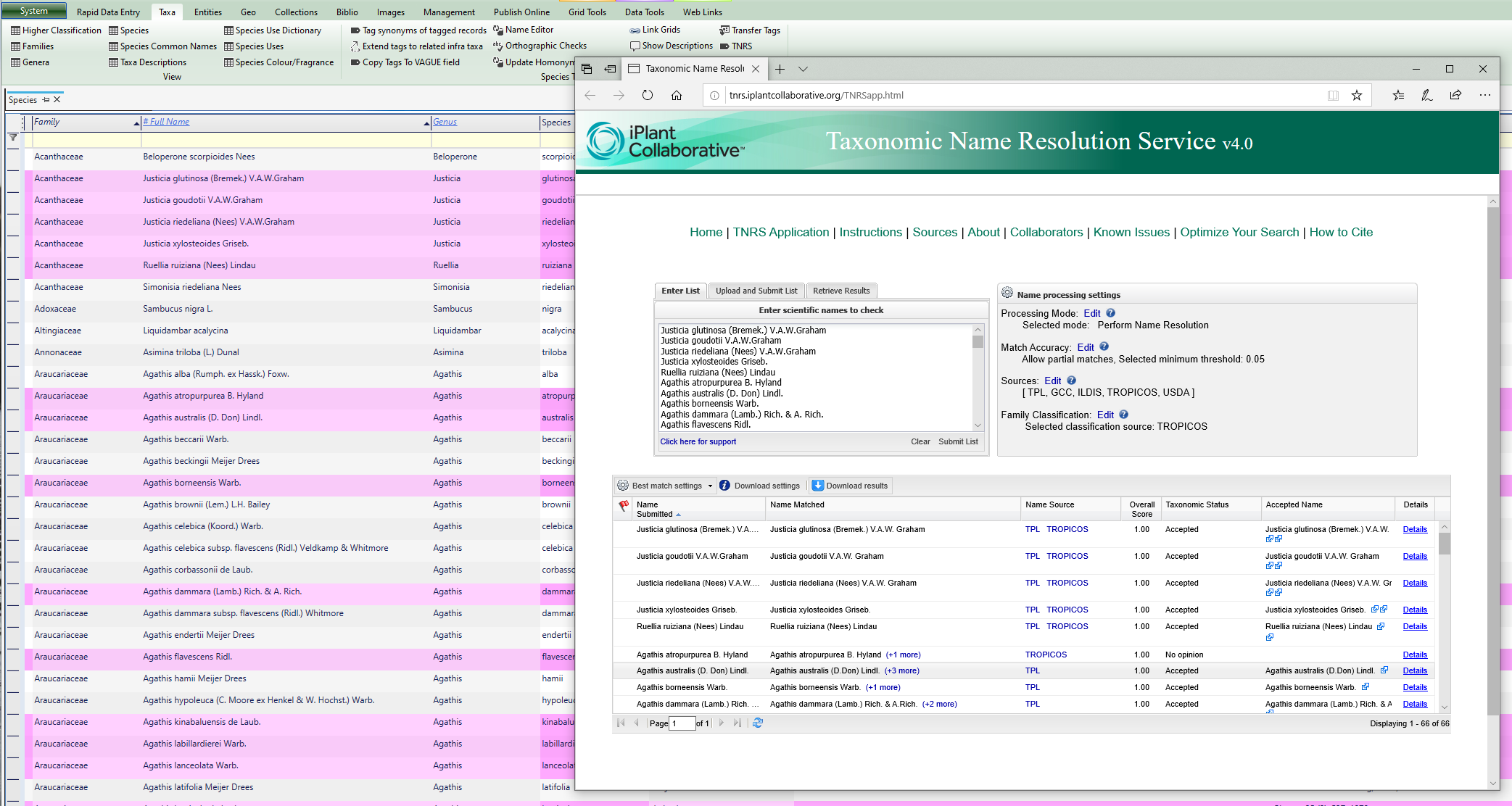Open Species Common Names grid
This screenshot has width=1512, height=806.
pyautogui.click(x=162, y=46)
